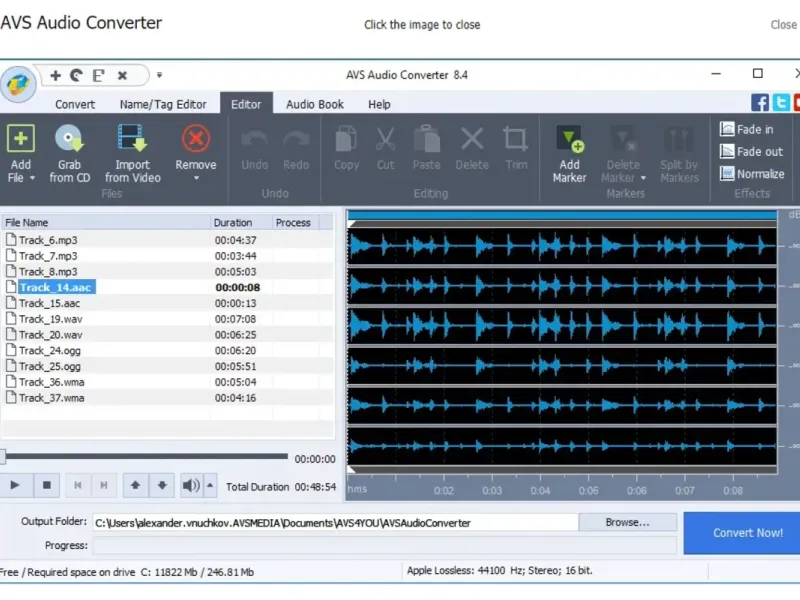
Task: Click the Undo icon
Action: tap(255, 139)
